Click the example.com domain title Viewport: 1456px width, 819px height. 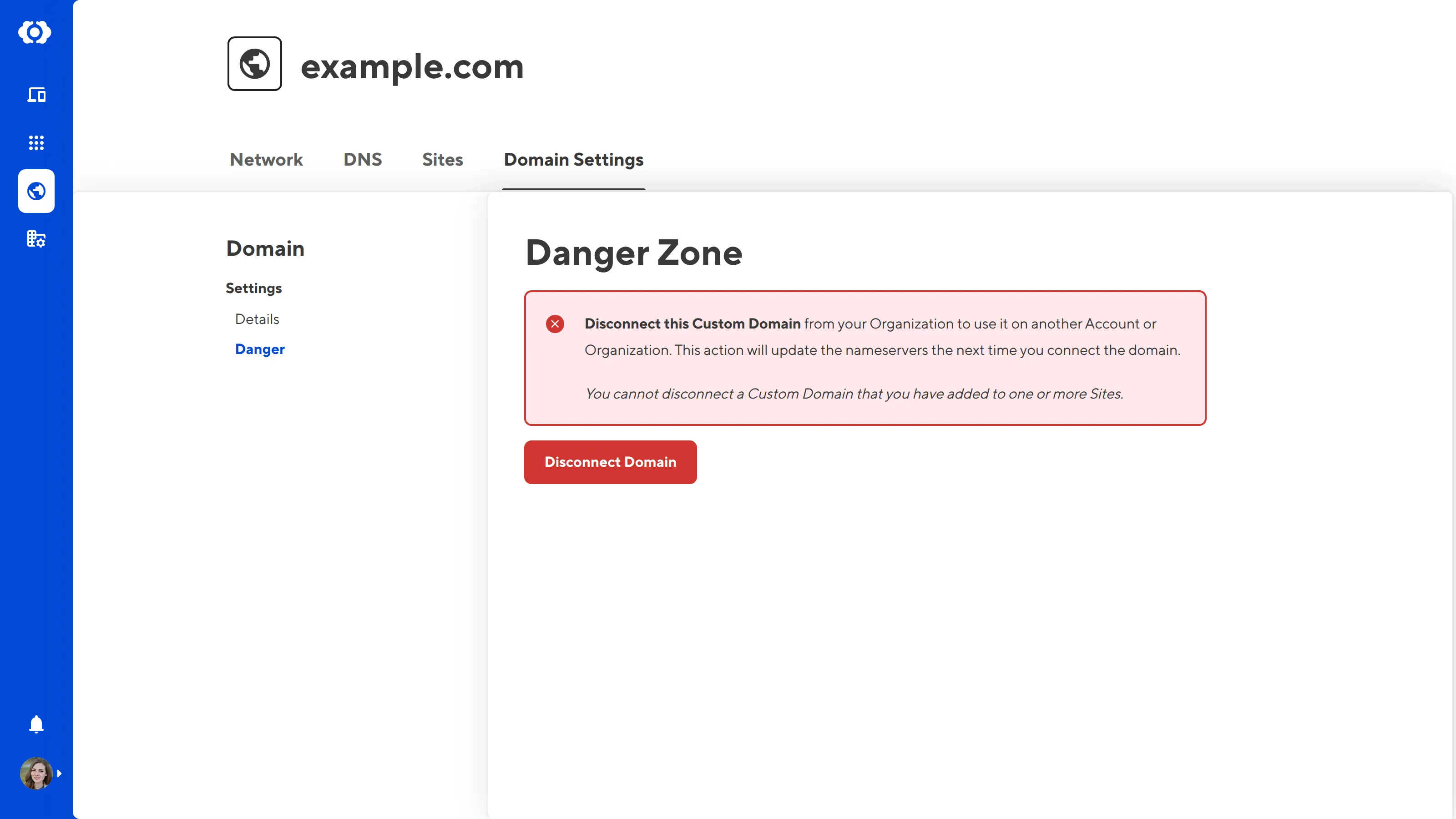tap(412, 67)
